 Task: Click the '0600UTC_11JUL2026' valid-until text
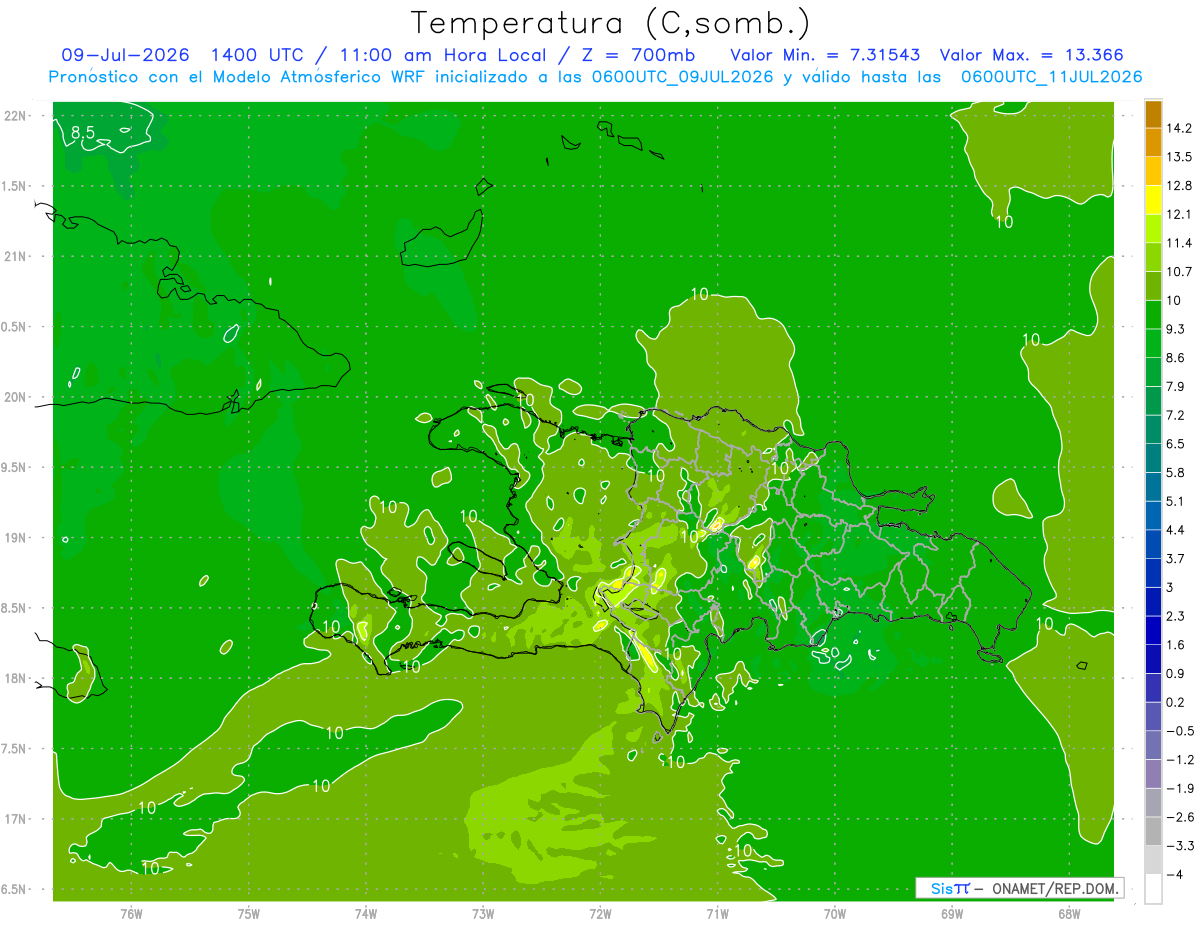tap(1051, 77)
